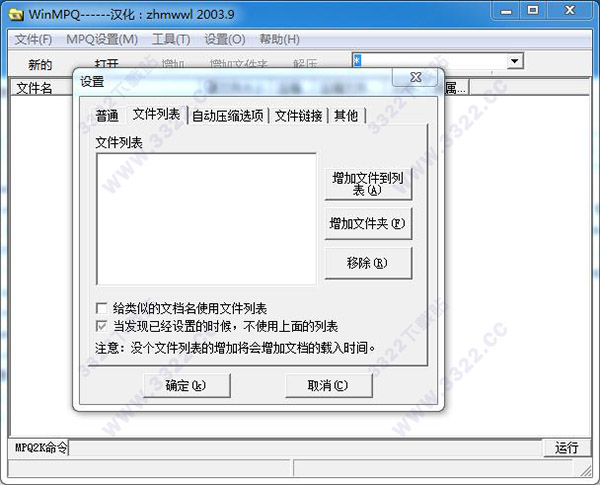Click the 增加文件夹 toolbar button
The width and height of the screenshot is (600, 485).
tap(238, 63)
